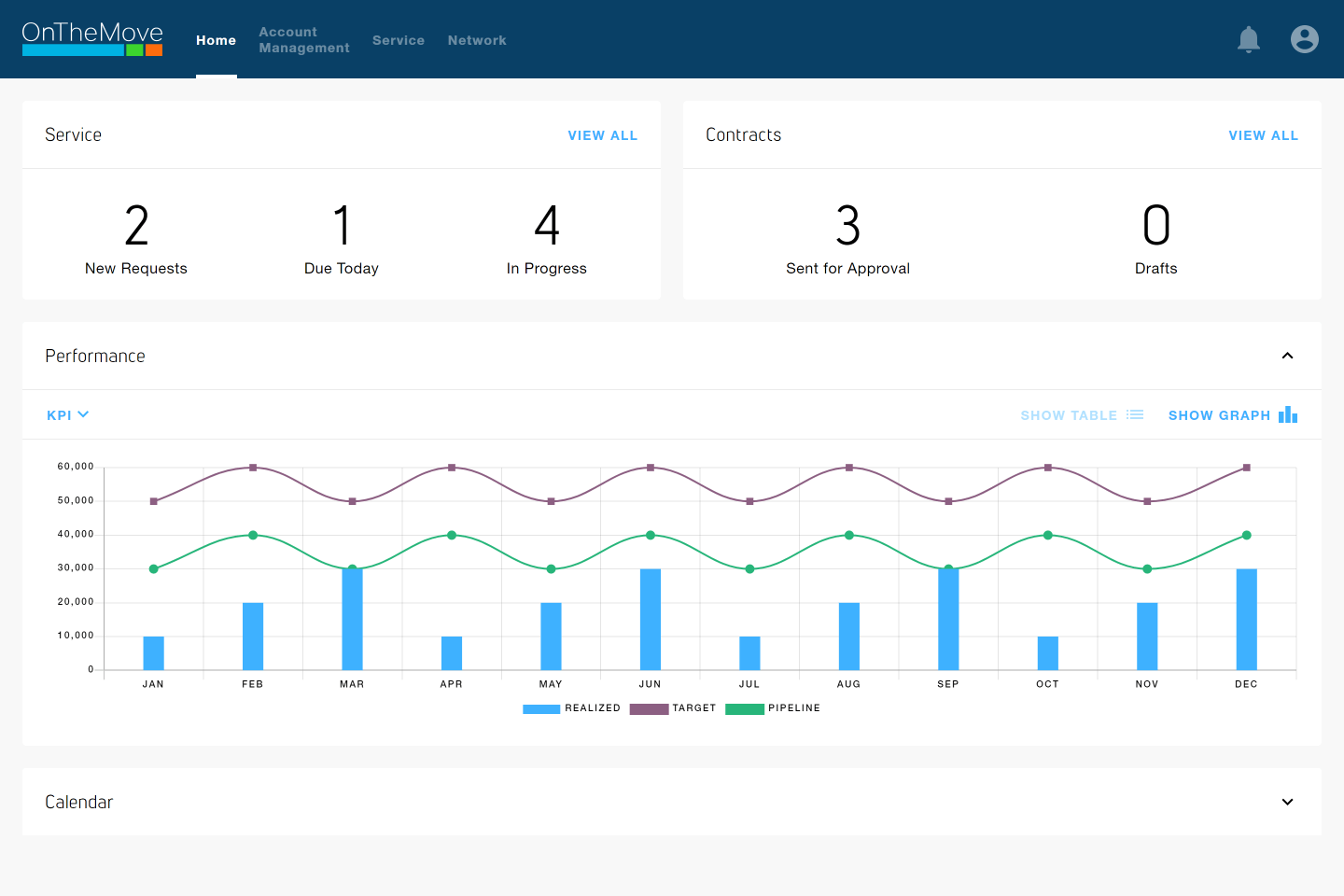Open VIEW ALL for Contracts
This screenshot has width=1344, height=896.
[x=1263, y=135]
